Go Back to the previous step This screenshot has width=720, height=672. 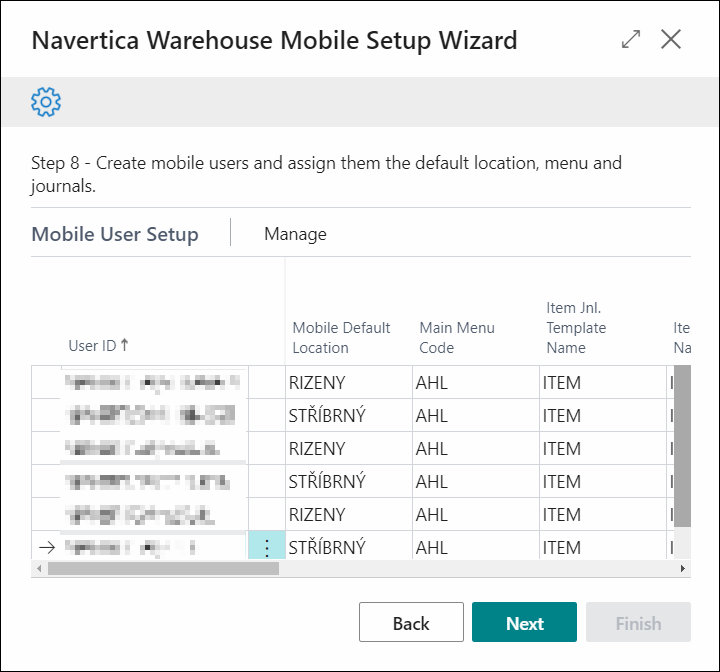(x=411, y=622)
